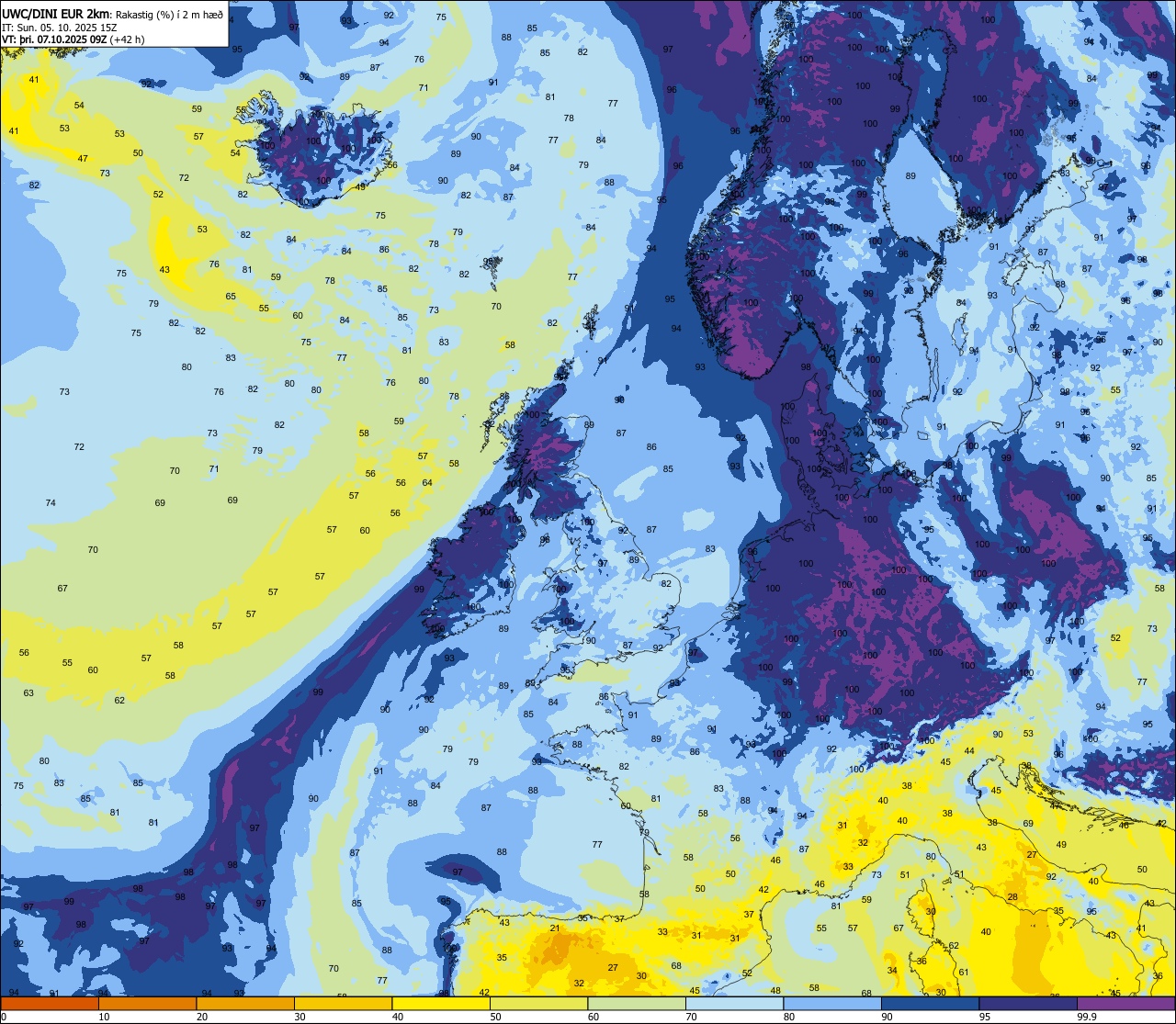The width and height of the screenshot is (1176, 1024).
Task: Select the dark blue 90–95 legend swatch
Action: [x=930, y=1003]
